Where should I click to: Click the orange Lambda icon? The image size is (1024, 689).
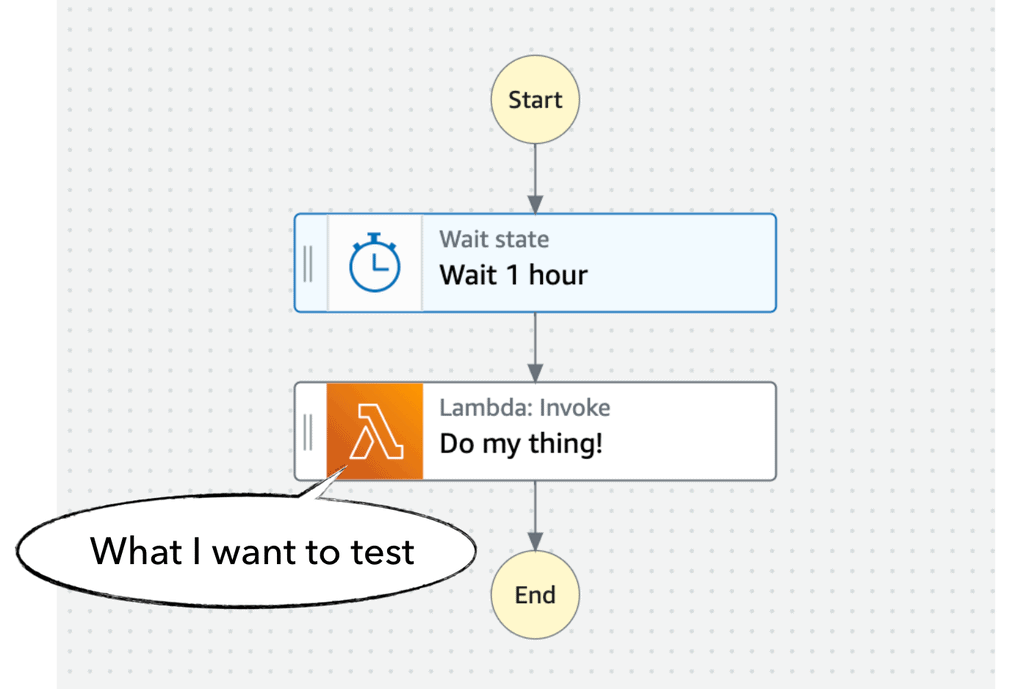pos(375,431)
